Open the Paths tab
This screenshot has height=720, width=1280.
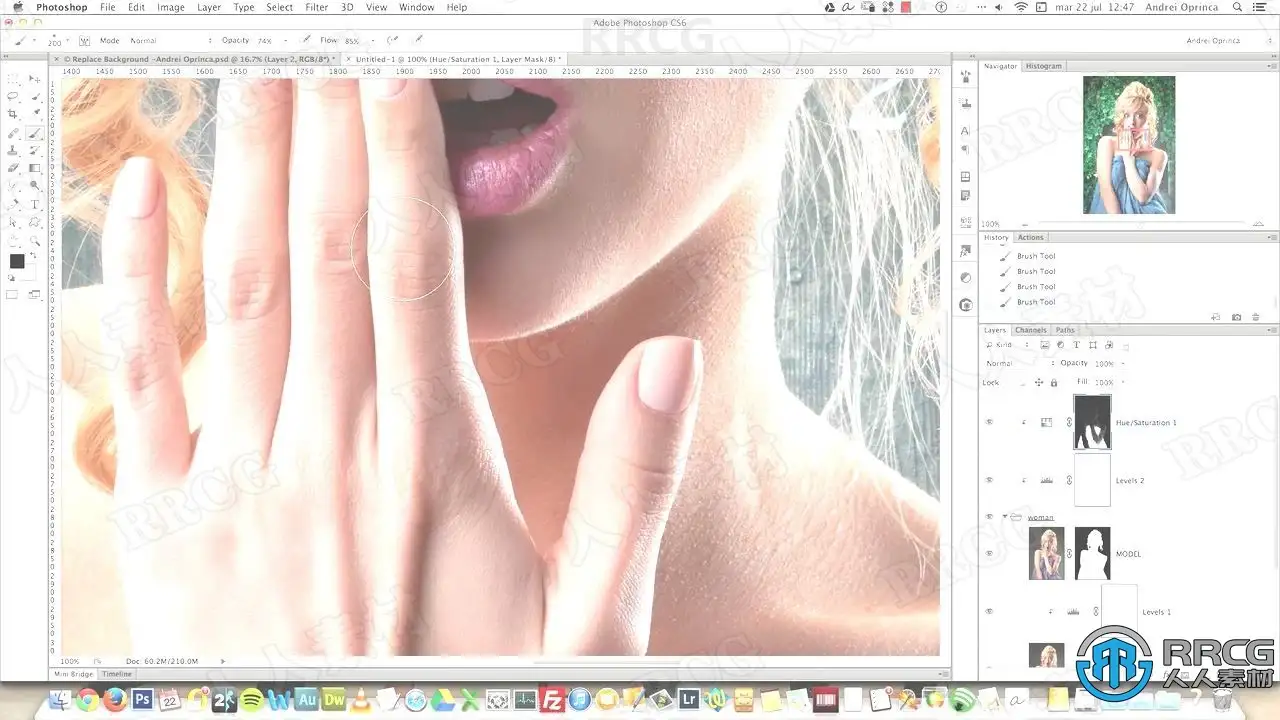1065,330
